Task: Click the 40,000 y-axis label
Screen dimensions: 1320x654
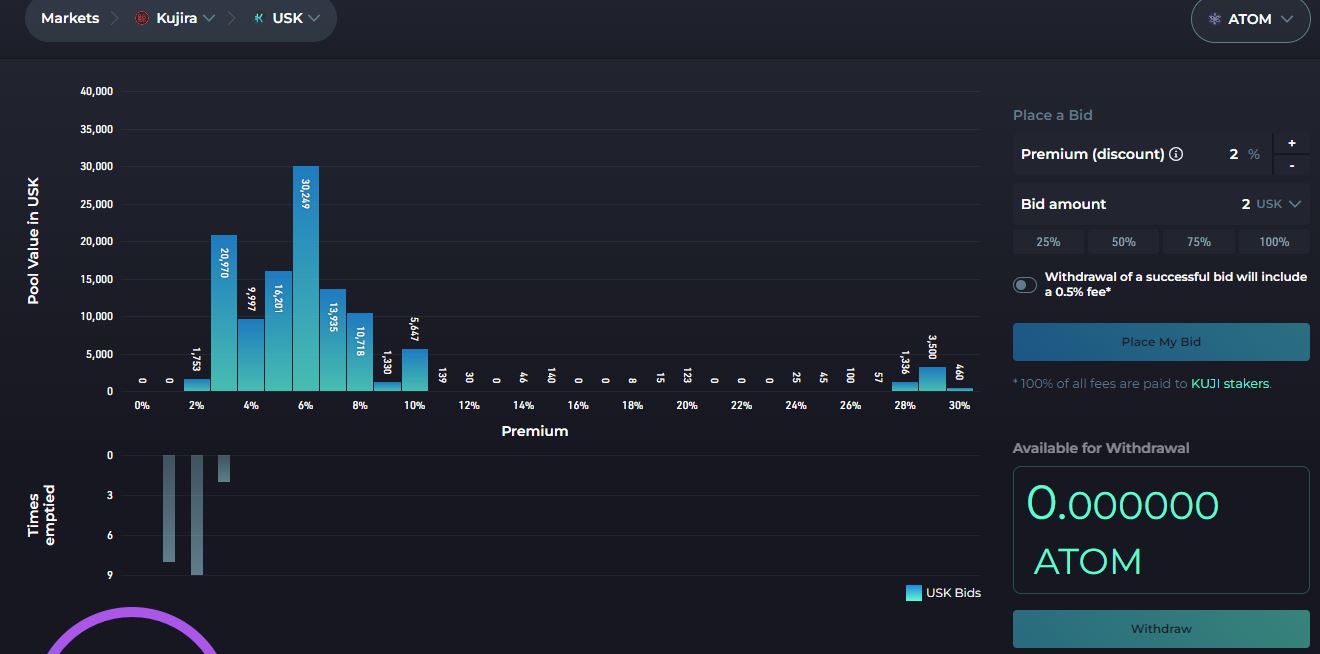Action: click(97, 91)
